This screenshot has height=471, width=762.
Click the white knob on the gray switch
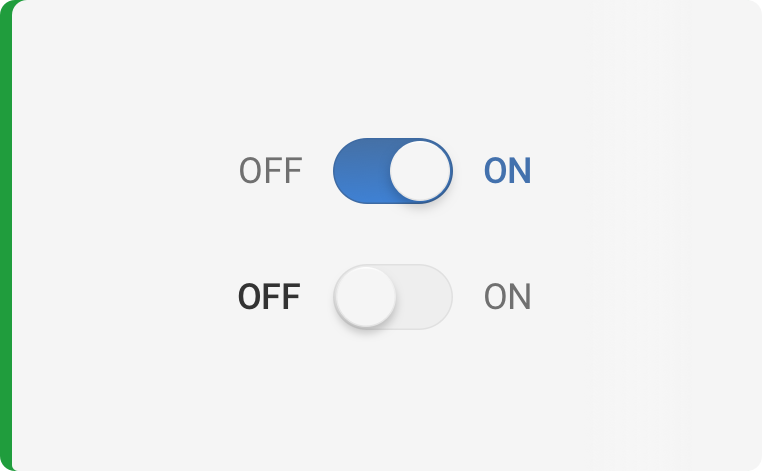pos(365,297)
